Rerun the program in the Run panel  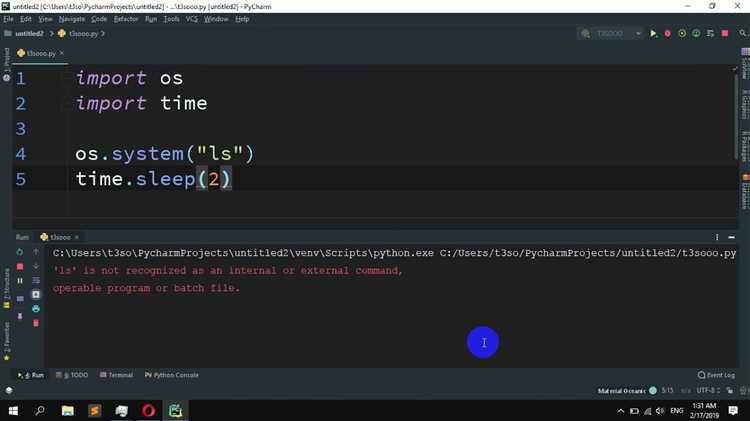click(20, 252)
